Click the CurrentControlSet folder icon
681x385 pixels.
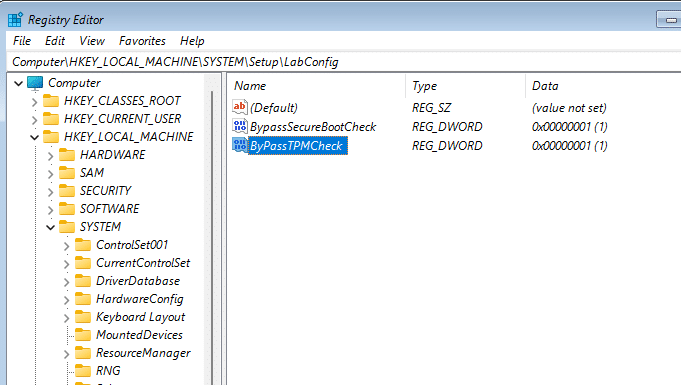[x=83, y=263]
